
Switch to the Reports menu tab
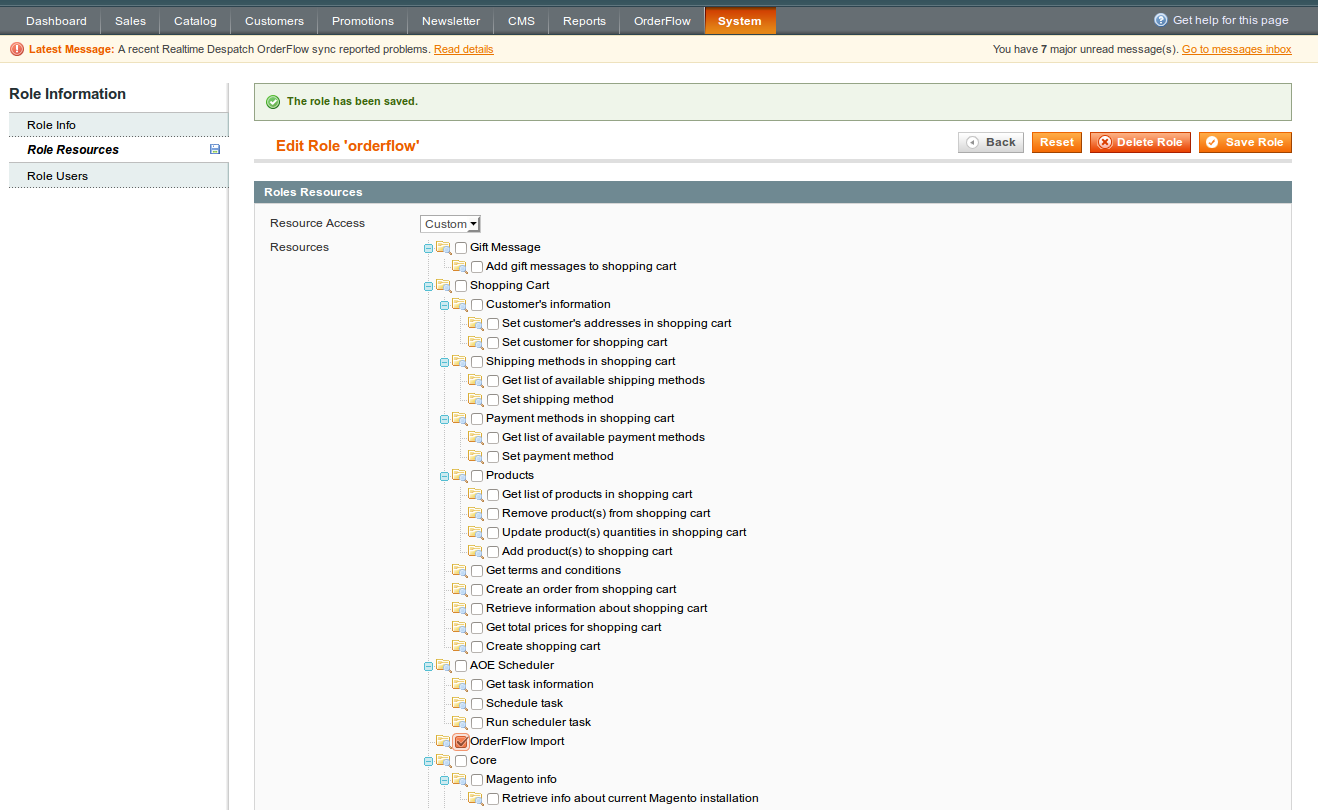[x=583, y=20]
